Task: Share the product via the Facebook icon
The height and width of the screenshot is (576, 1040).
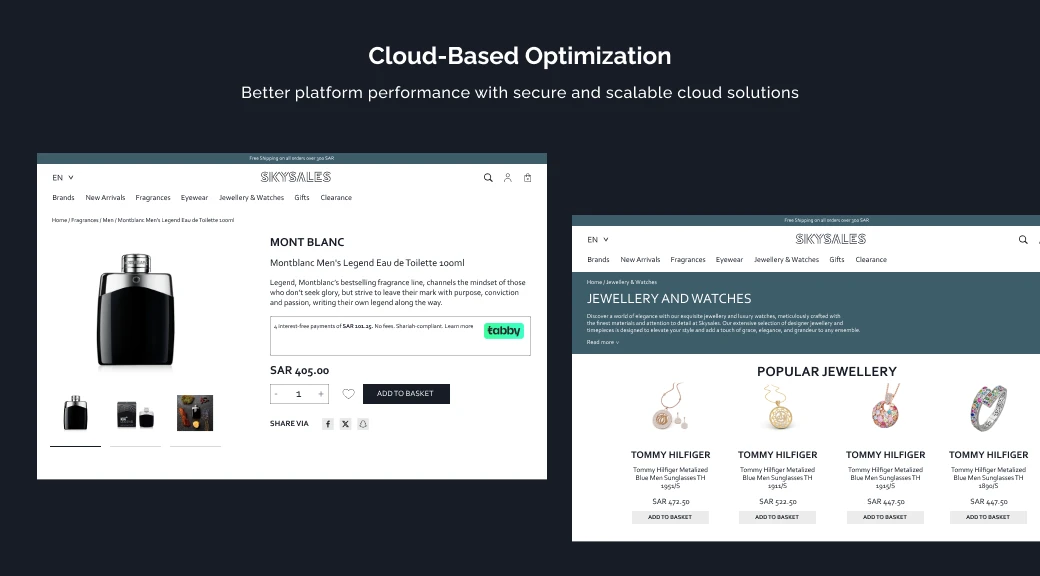Action: pyautogui.click(x=327, y=424)
